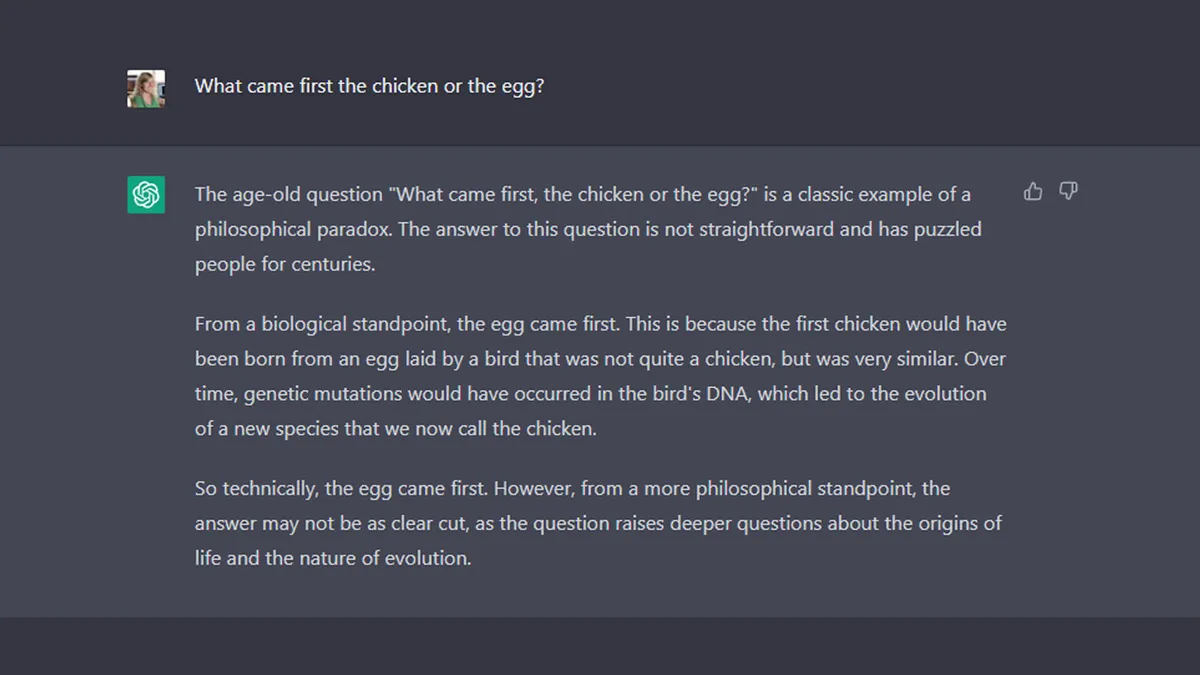Viewport: 1200px width, 675px height.
Task: Click the green ChatGPT logo avatar
Action: click(146, 194)
